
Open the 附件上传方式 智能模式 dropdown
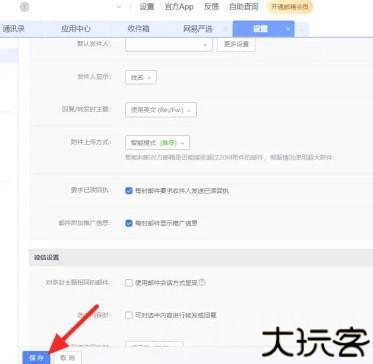[x=158, y=143]
